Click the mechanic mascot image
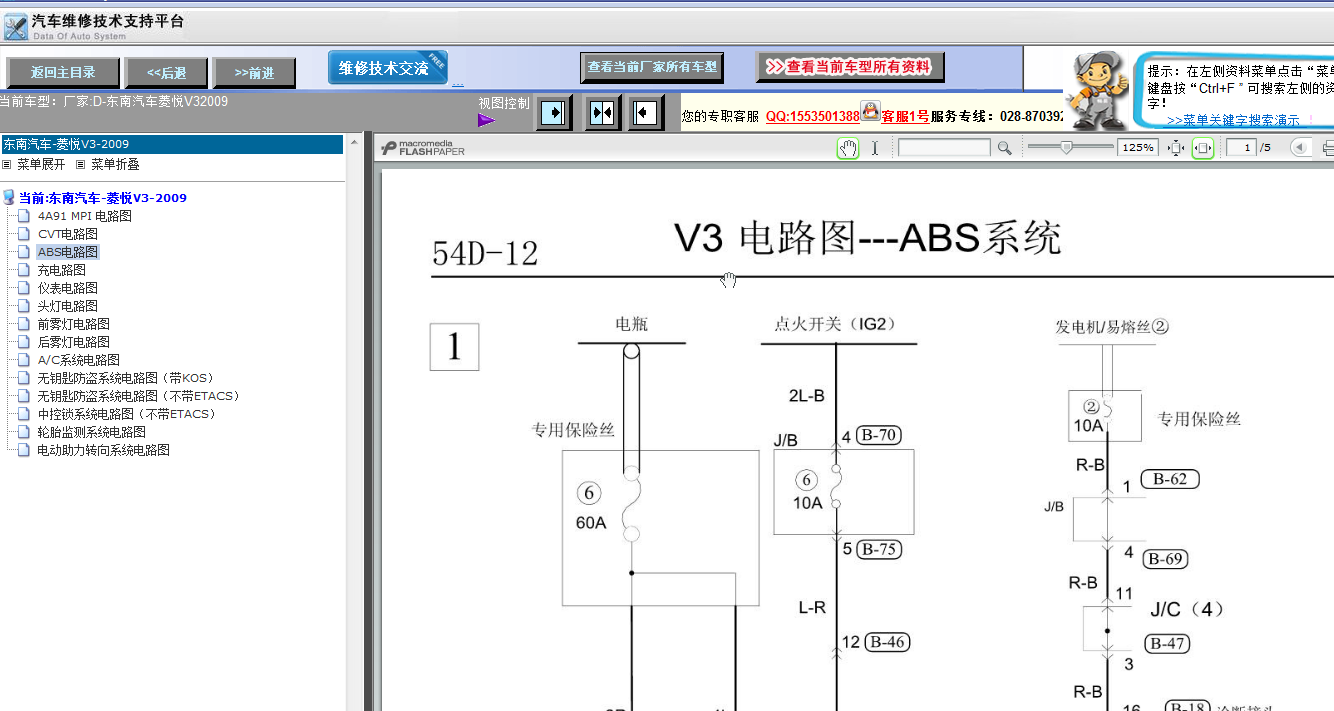The width and height of the screenshot is (1334, 711). 1097,90
